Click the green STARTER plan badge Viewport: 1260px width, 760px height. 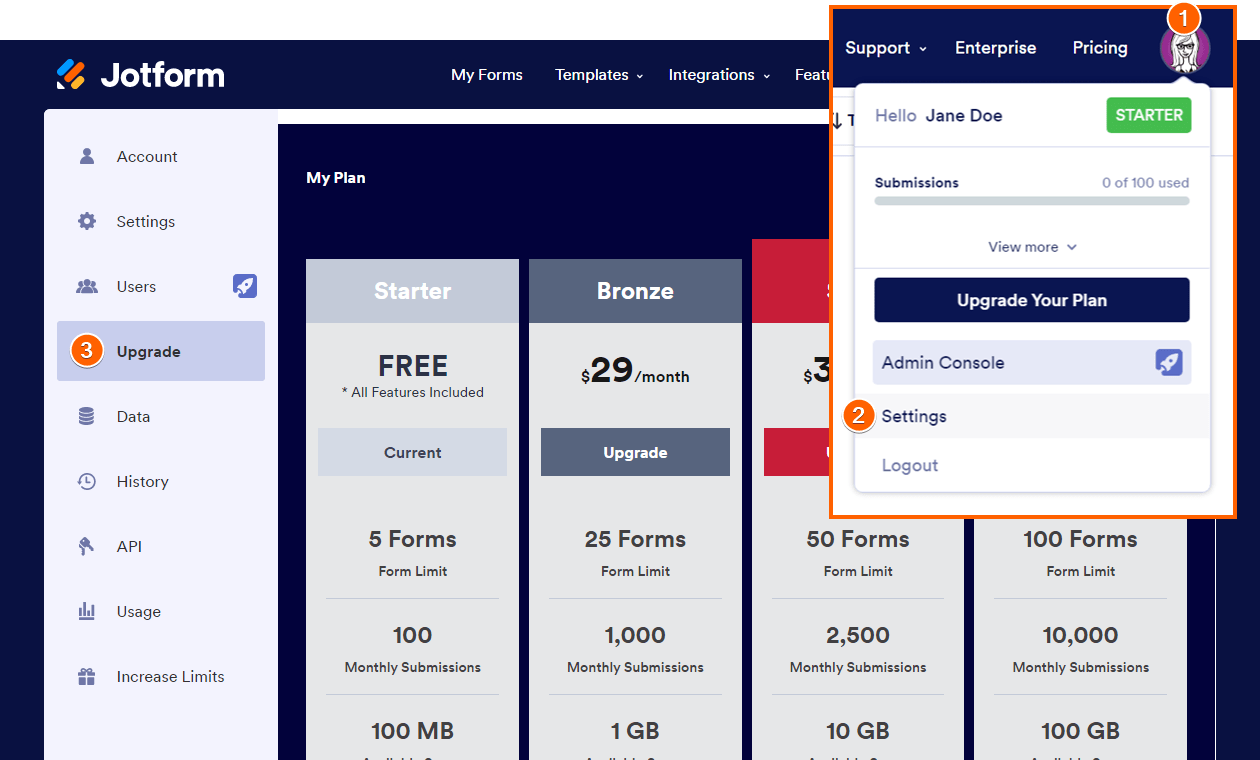tap(1149, 115)
